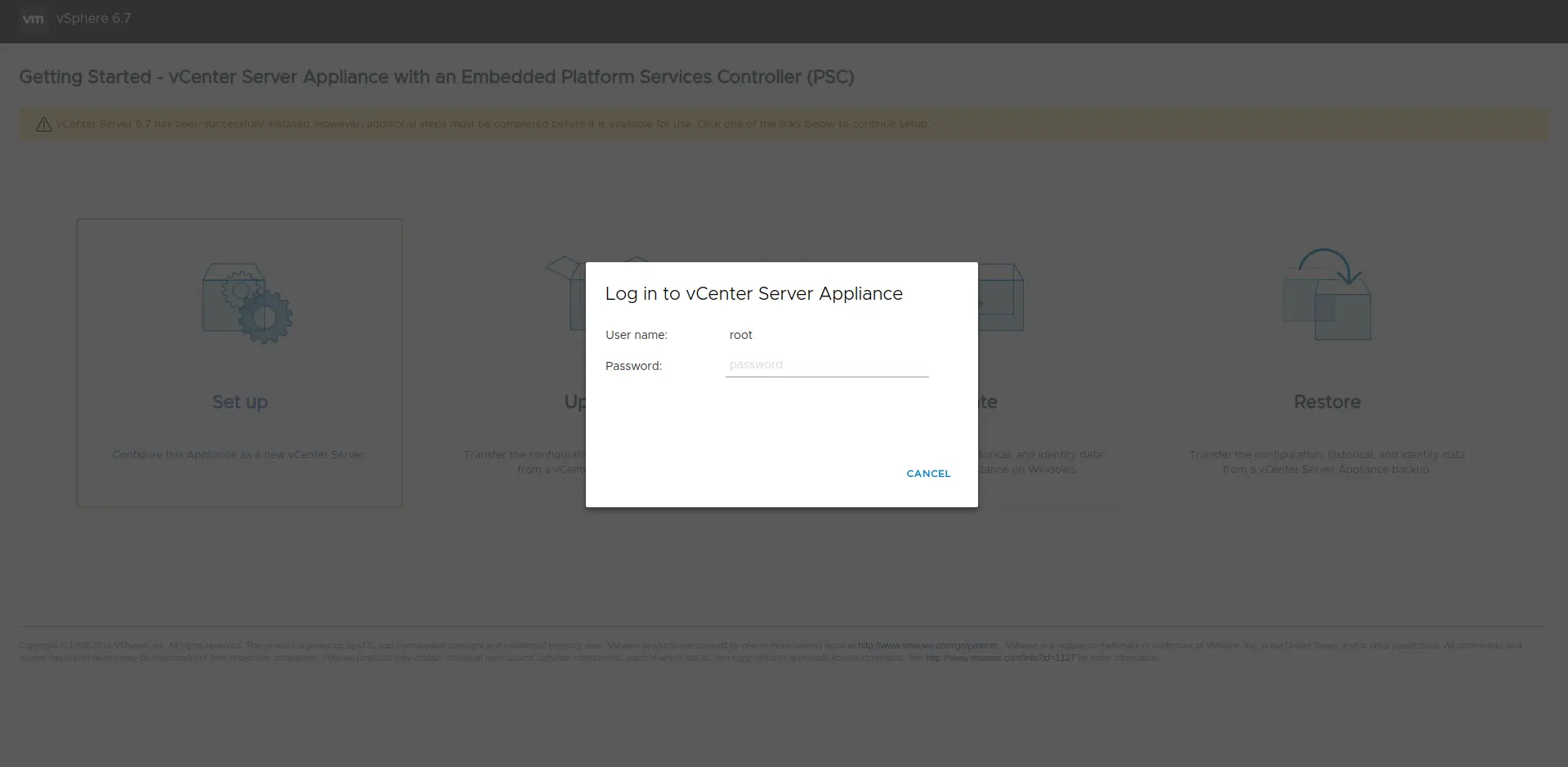Click the vSphere 6.7 header title
The image size is (1568, 767).
pyautogui.click(x=93, y=18)
